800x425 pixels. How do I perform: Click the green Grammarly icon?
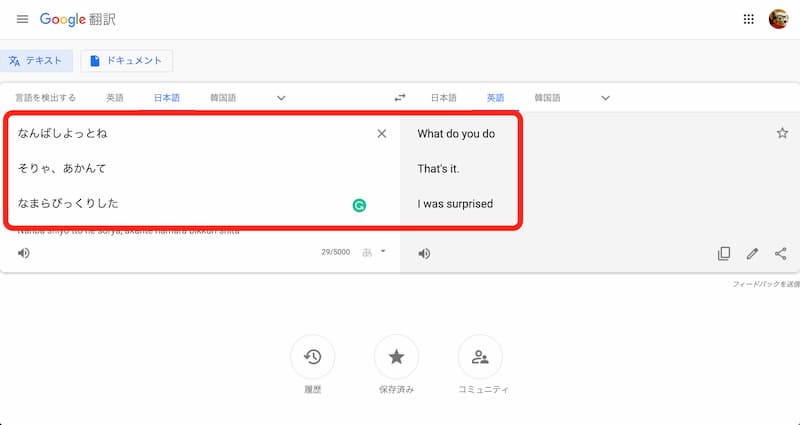coord(359,206)
